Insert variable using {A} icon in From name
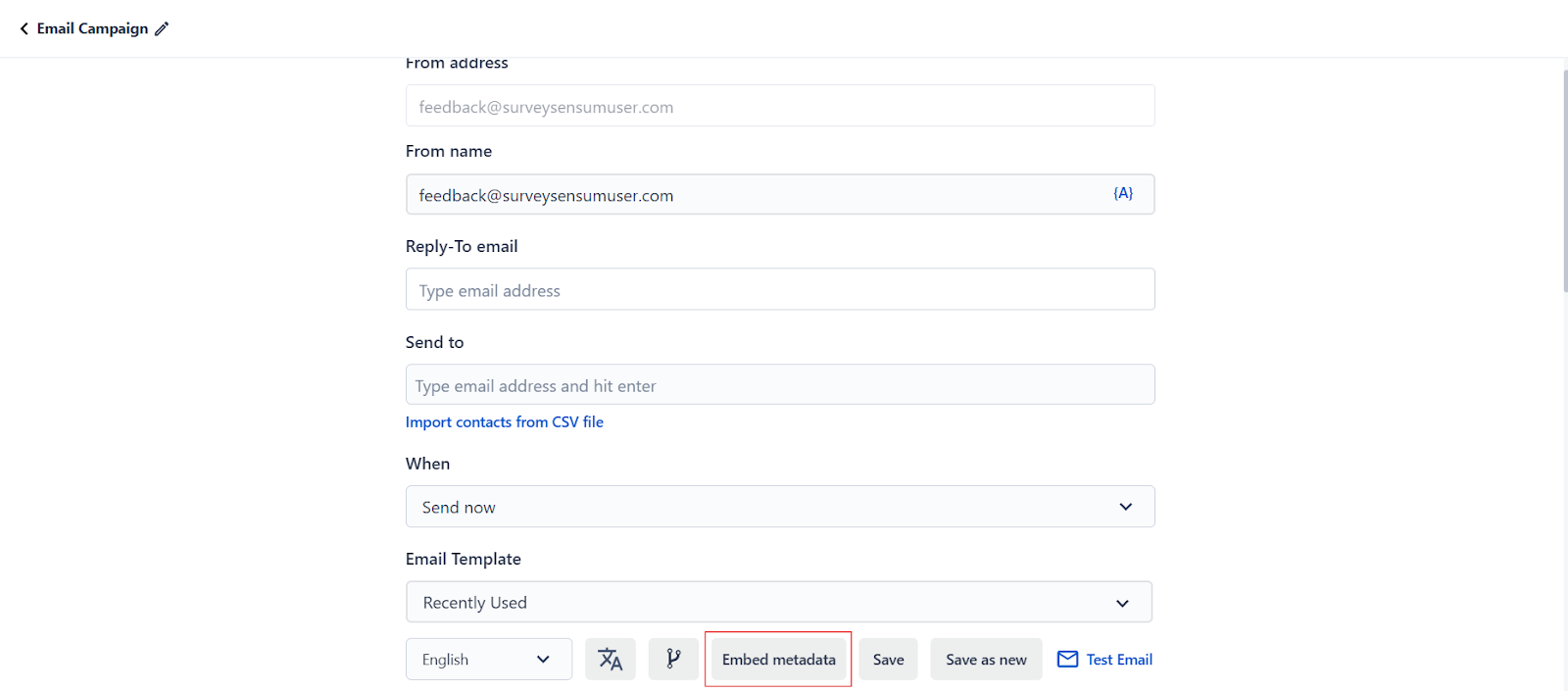The width and height of the screenshot is (1568, 691). pyautogui.click(x=1123, y=193)
